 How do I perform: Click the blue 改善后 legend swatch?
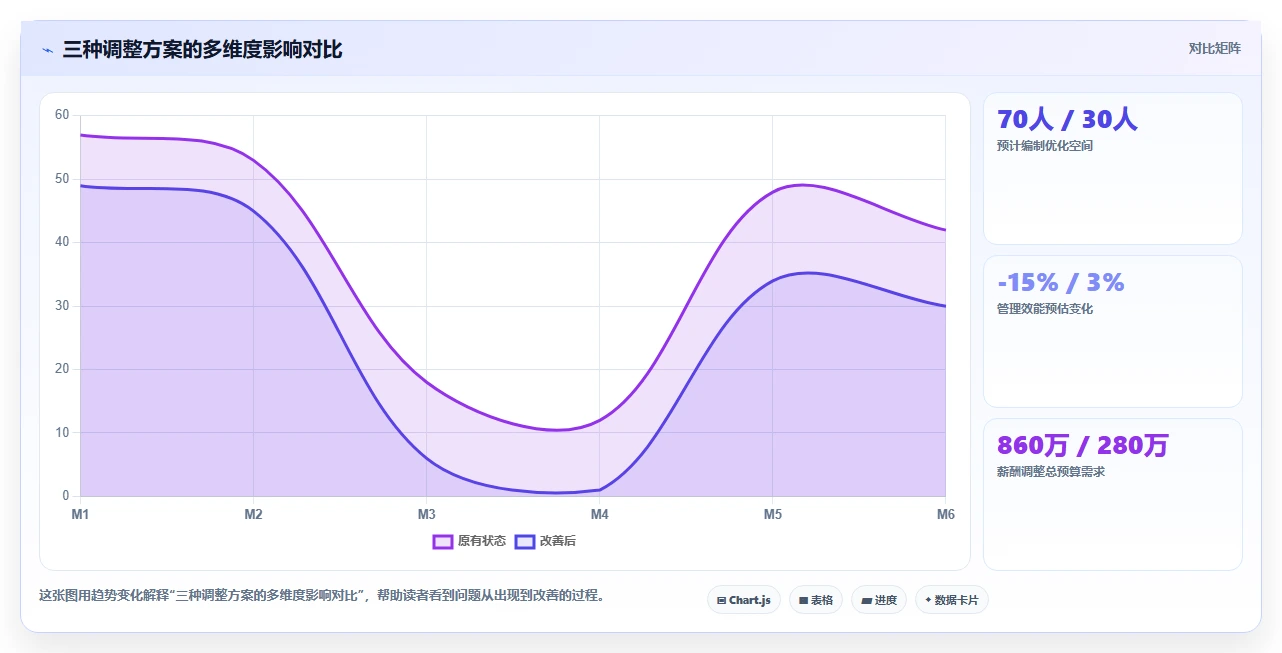tap(525, 541)
